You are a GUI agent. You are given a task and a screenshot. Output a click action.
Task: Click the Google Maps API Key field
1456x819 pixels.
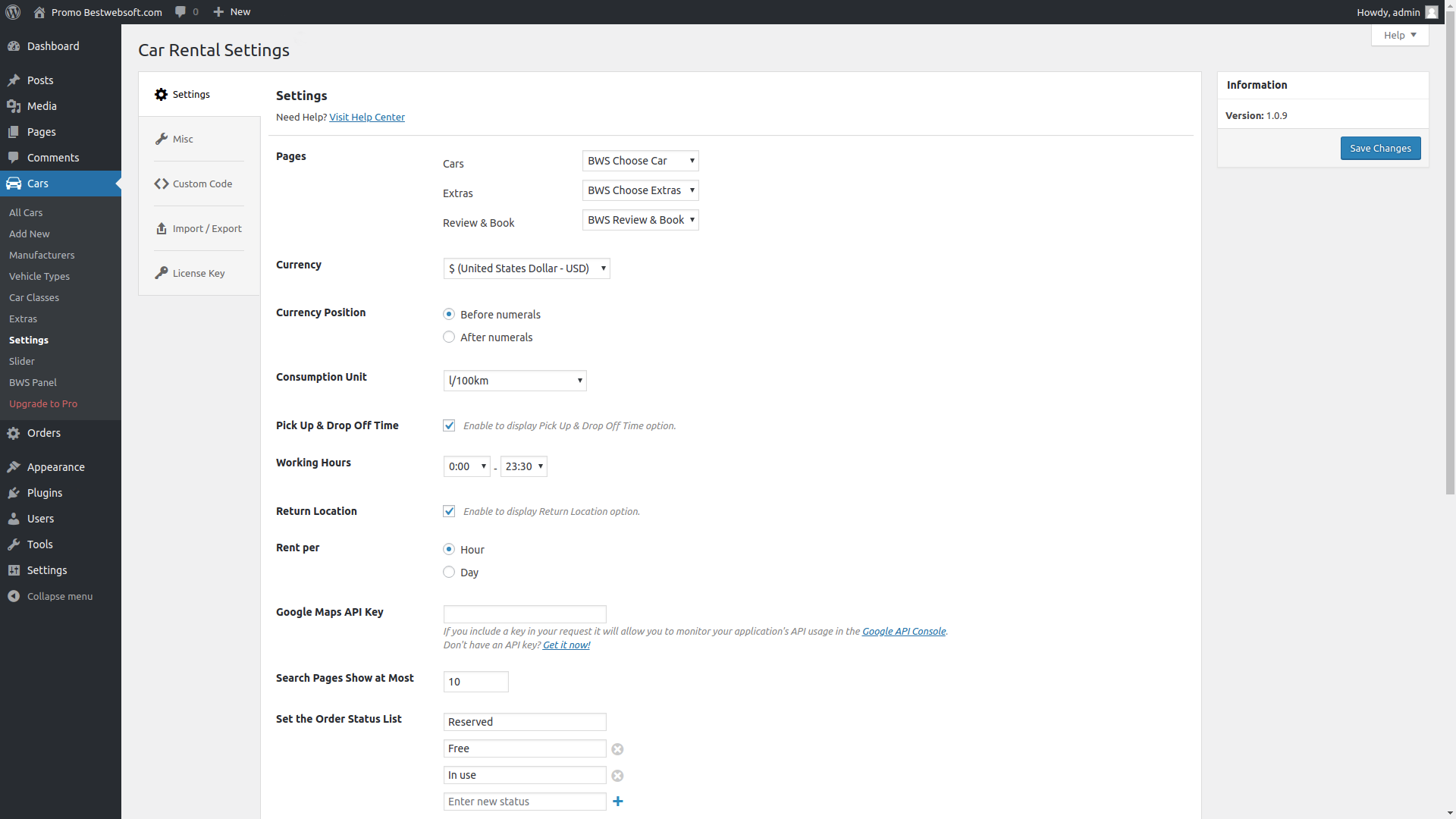pyautogui.click(x=525, y=614)
